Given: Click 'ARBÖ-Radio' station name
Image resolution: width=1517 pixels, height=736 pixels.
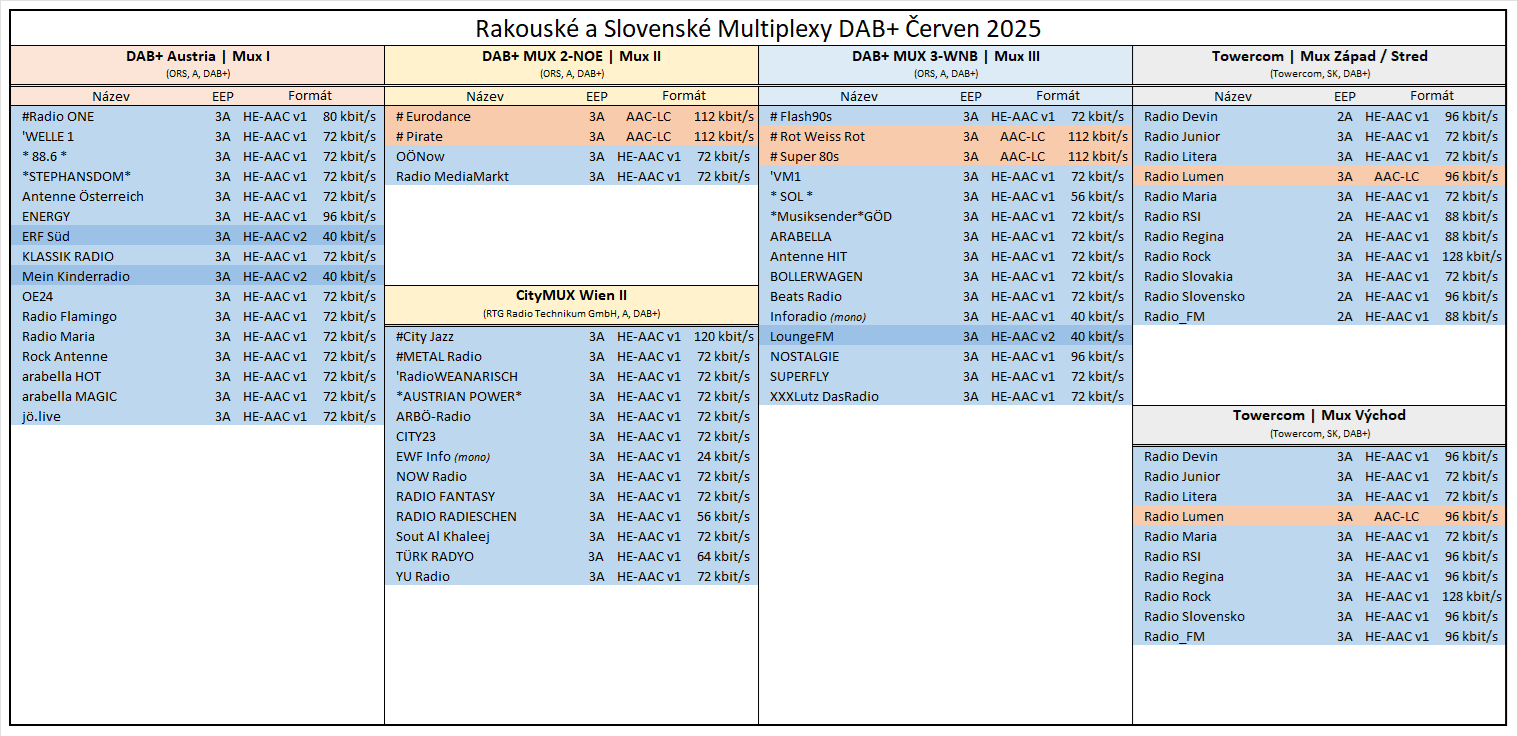Looking at the screenshot, I should tap(433, 416).
